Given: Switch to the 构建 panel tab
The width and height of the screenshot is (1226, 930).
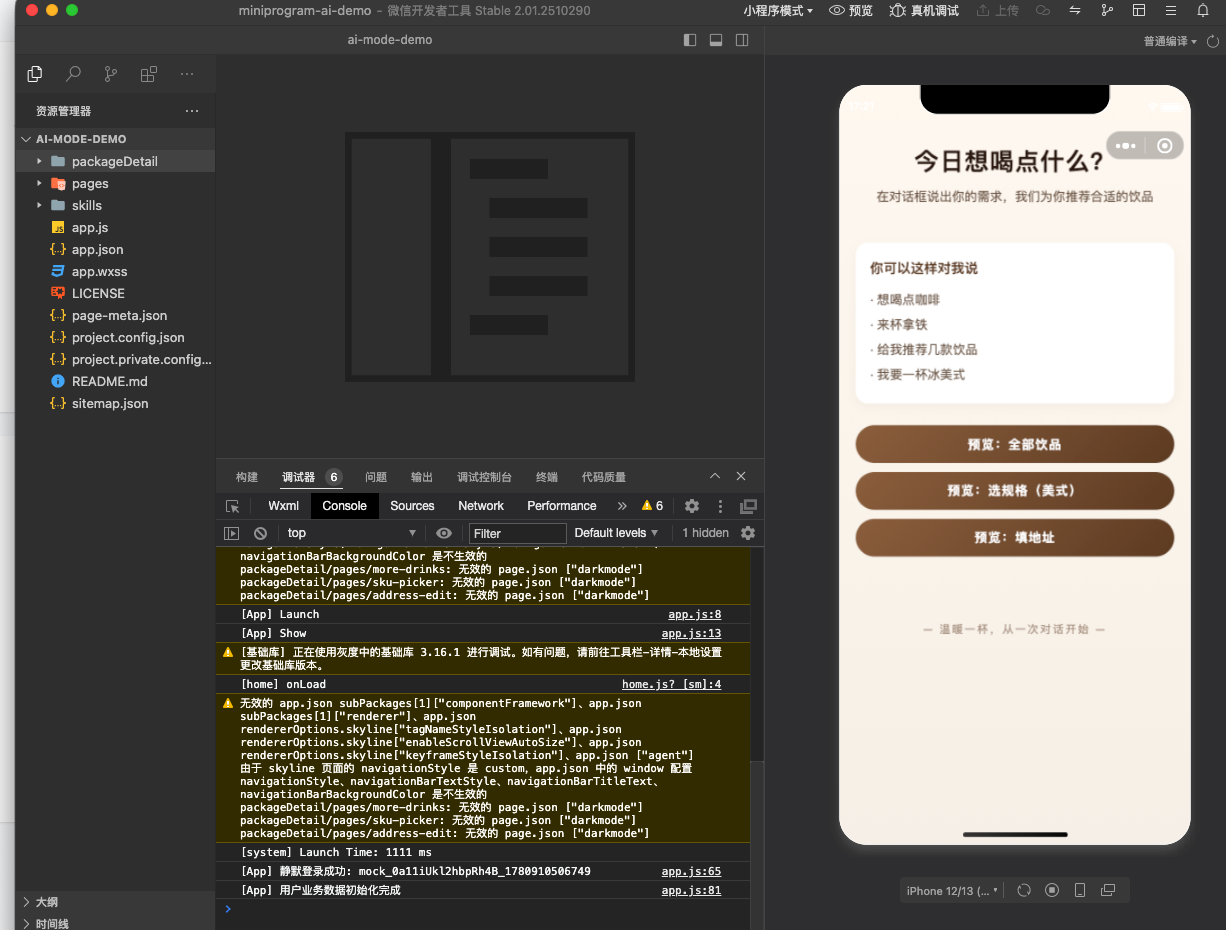Looking at the screenshot, I should pos(247,477).
